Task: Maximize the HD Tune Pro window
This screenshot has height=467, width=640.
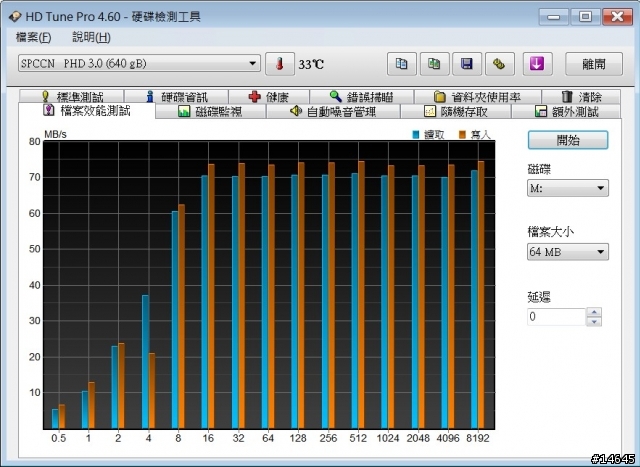Action: (x=585, y=17)
